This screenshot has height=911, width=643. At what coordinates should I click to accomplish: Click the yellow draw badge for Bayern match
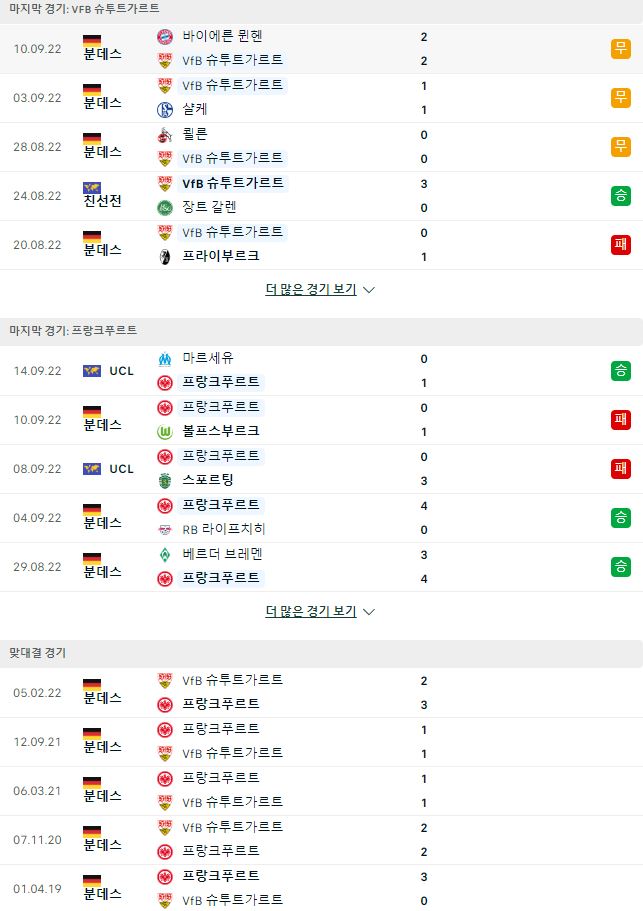tap(620, 48)
